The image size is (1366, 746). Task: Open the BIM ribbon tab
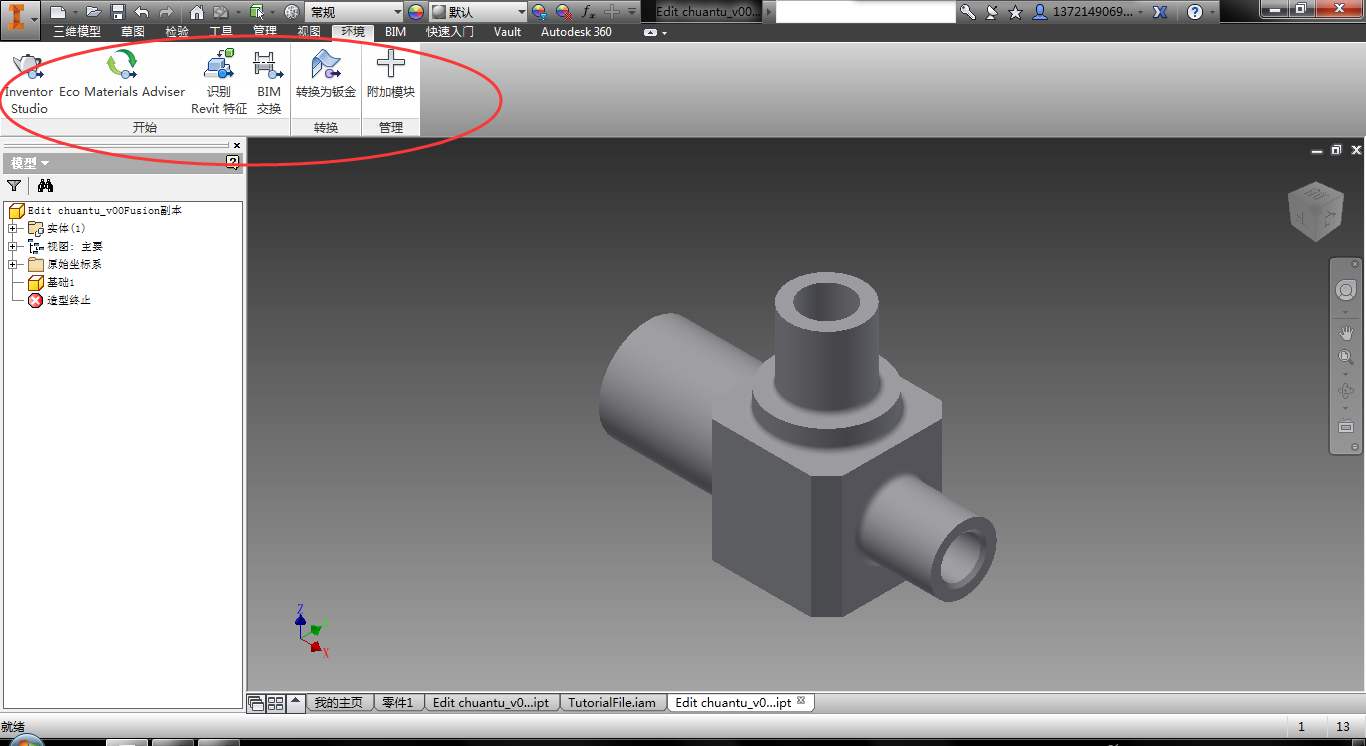coord(396,32)
